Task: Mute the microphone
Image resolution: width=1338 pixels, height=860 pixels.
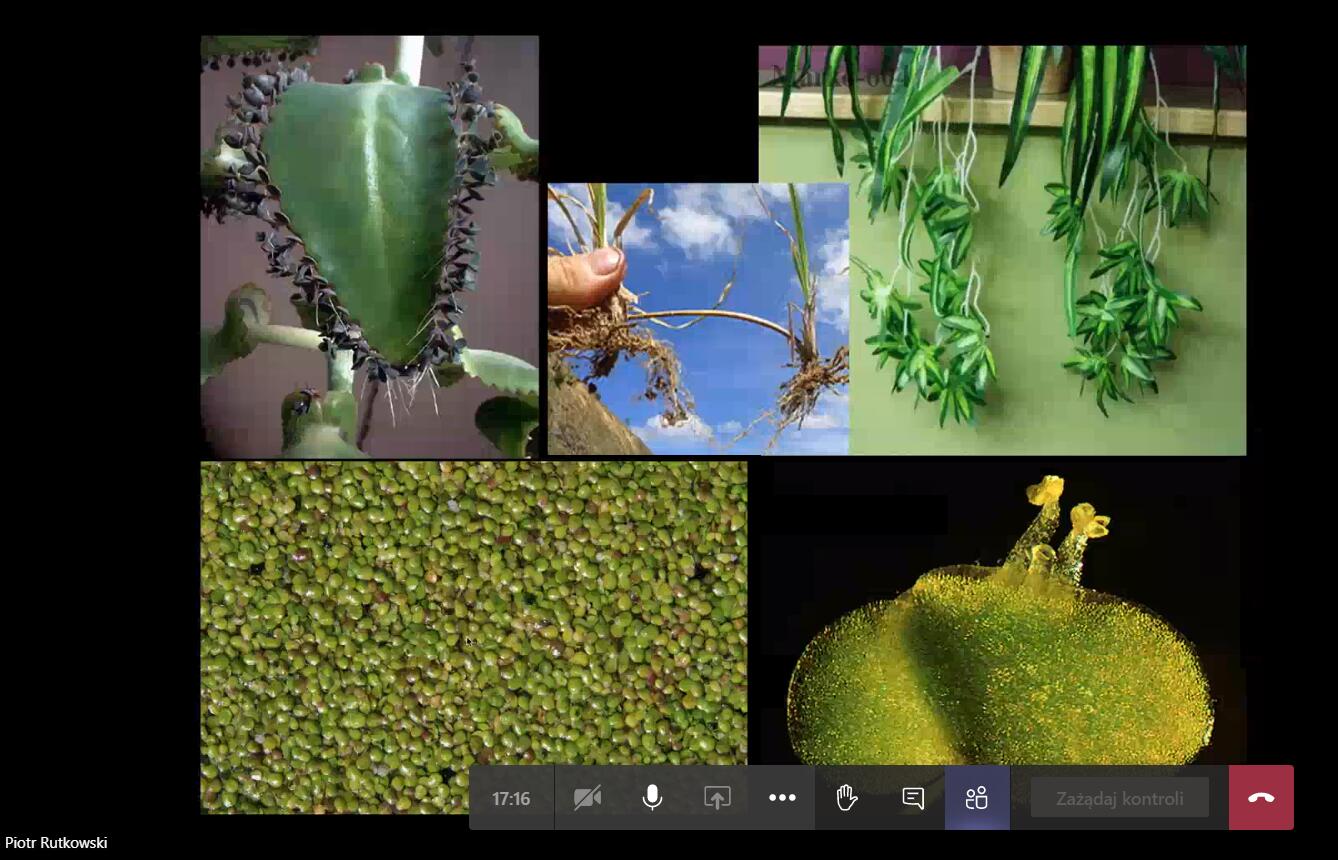Action: [x=652, y=798]
